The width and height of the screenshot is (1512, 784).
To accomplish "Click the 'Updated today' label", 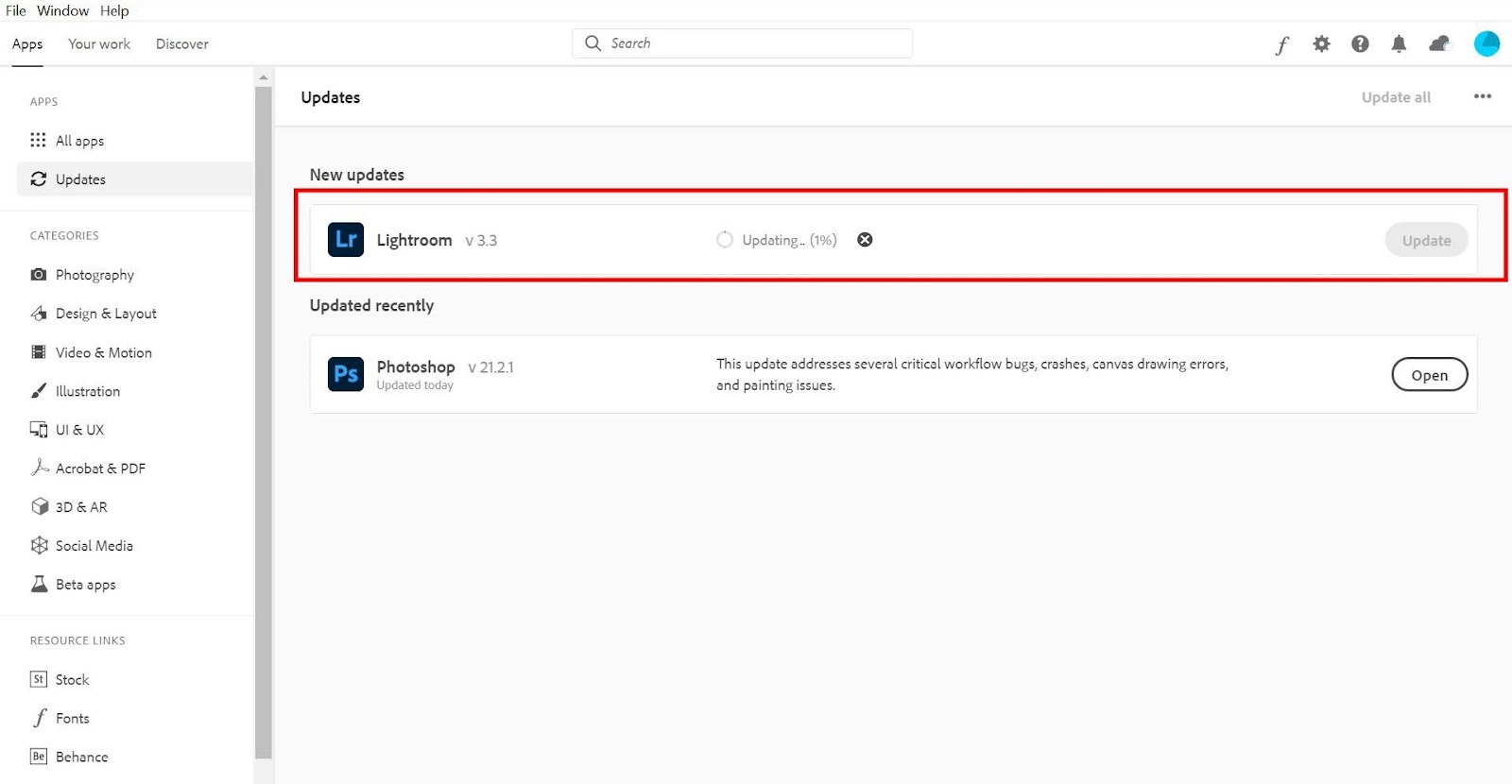I will coord(415,385).
